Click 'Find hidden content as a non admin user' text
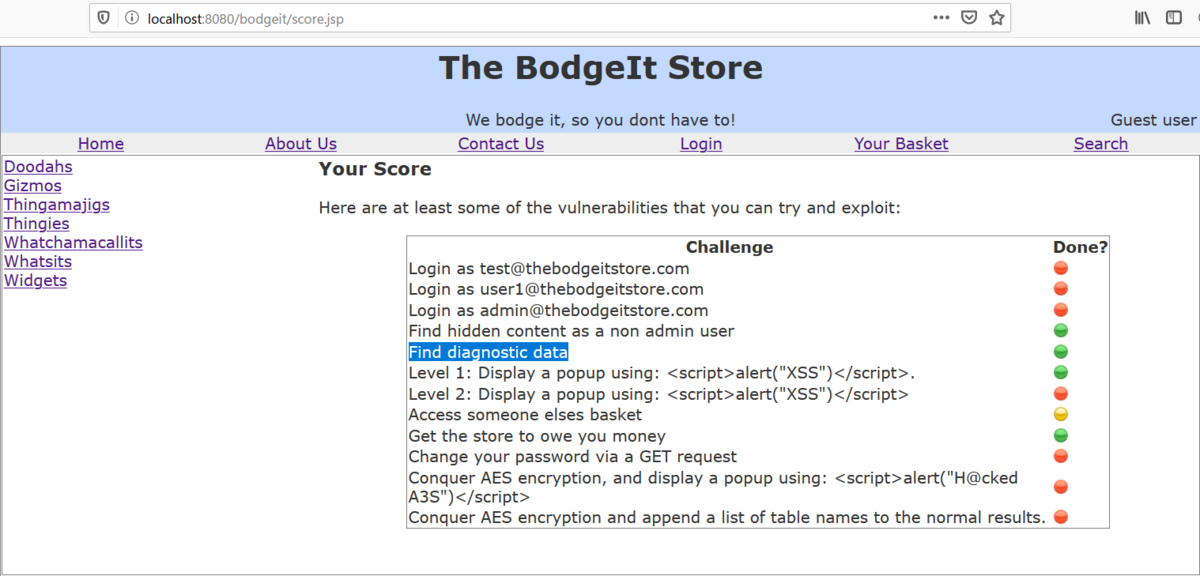The width and height of the screenshot is (1200, 576). [x=571, y=331]
